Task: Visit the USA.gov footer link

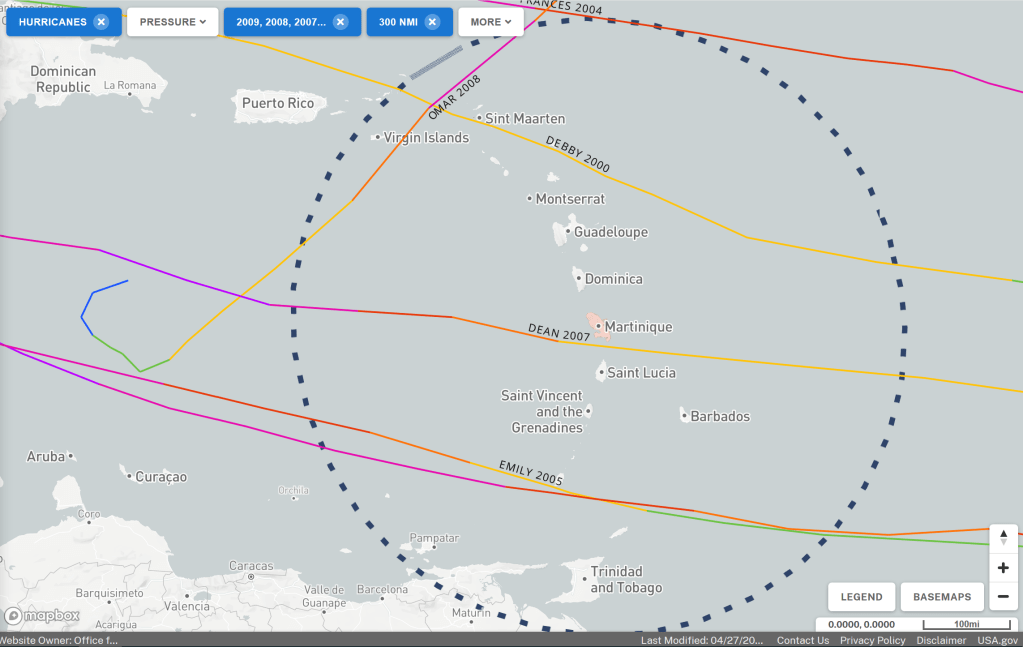Action: tap(996, 640)
